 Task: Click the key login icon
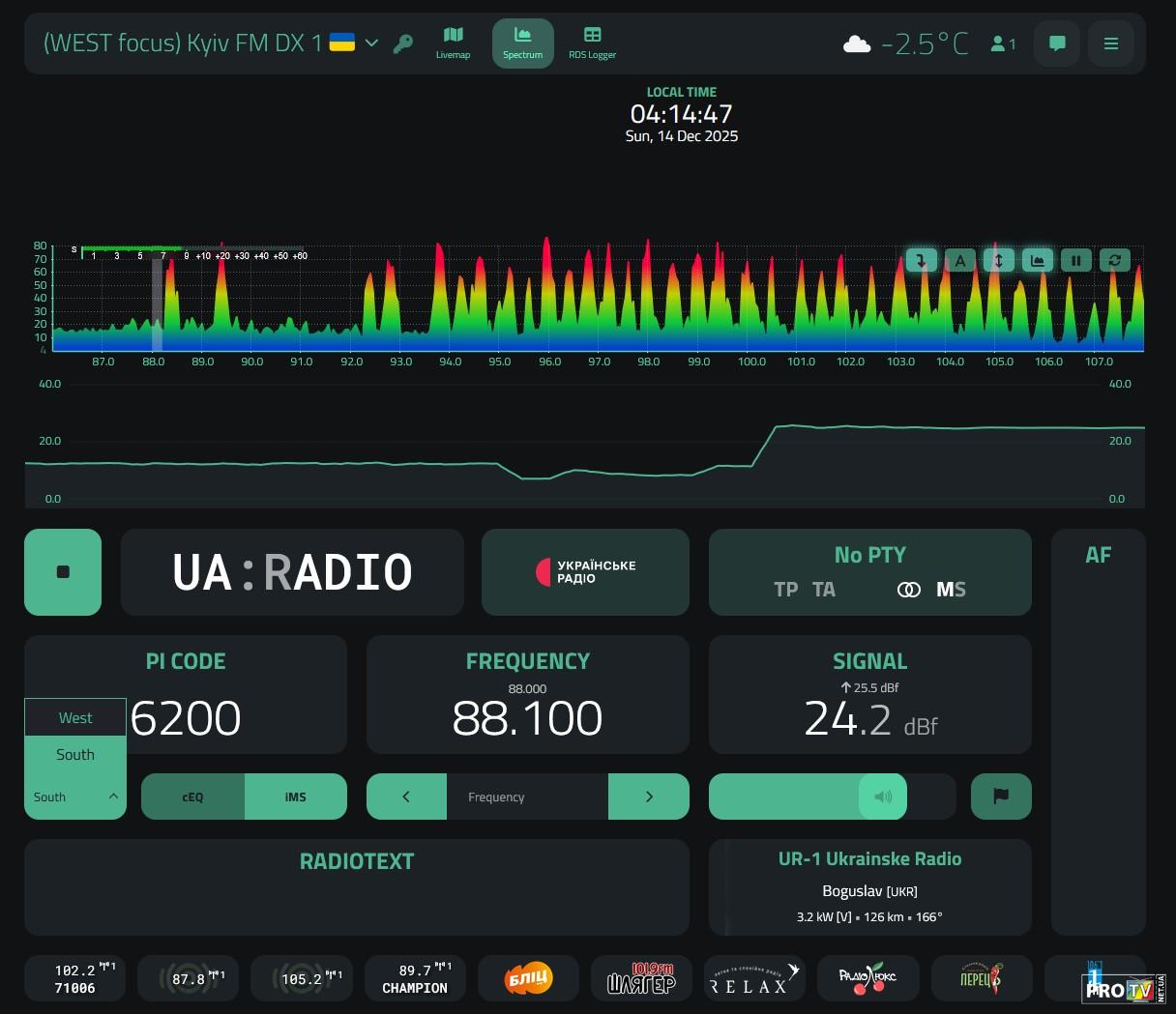pyautogui.click(x=403, y=43)
